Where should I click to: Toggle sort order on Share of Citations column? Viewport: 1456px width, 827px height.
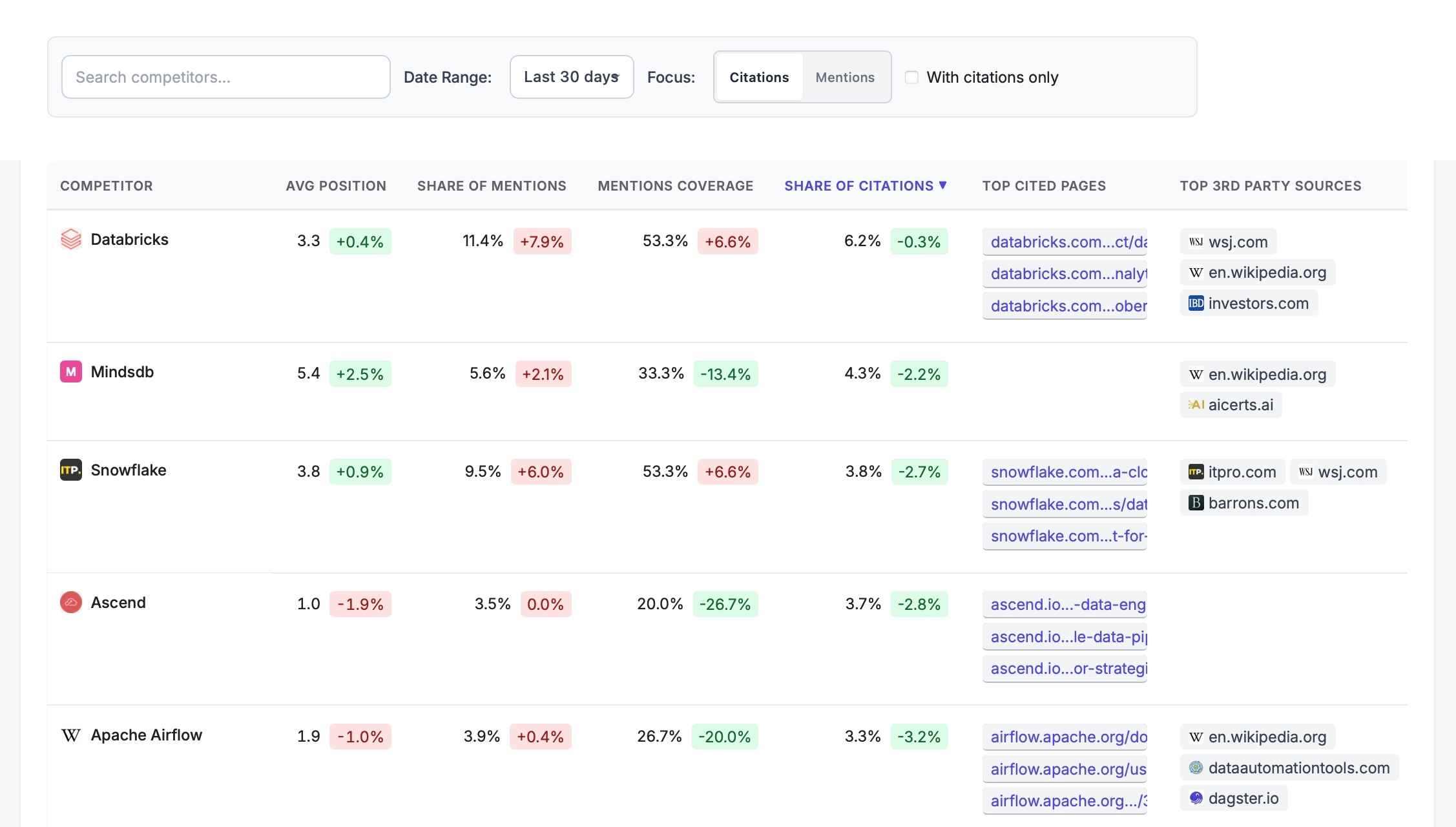click(x=866, y=185)
